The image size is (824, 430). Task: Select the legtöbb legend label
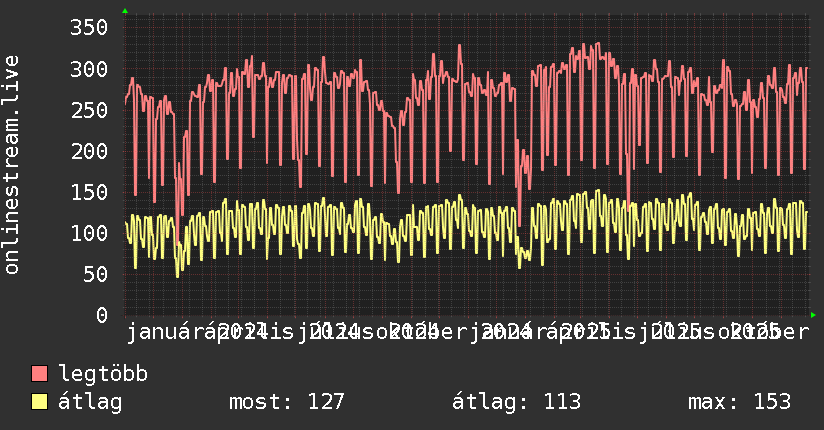coord(103,373)
